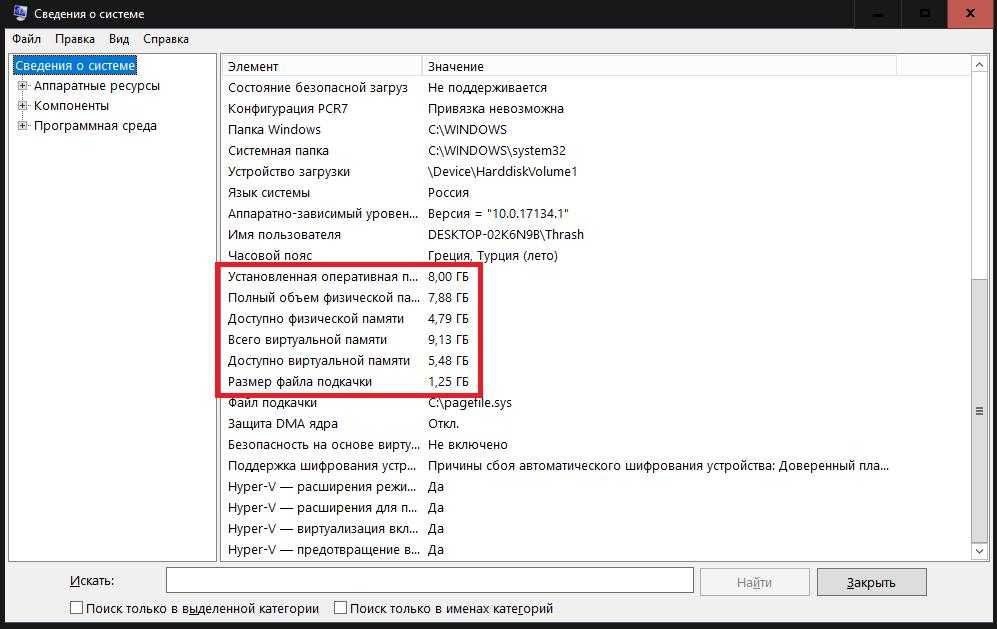
Task: Expand the Программная среда node
Action: 22,125
